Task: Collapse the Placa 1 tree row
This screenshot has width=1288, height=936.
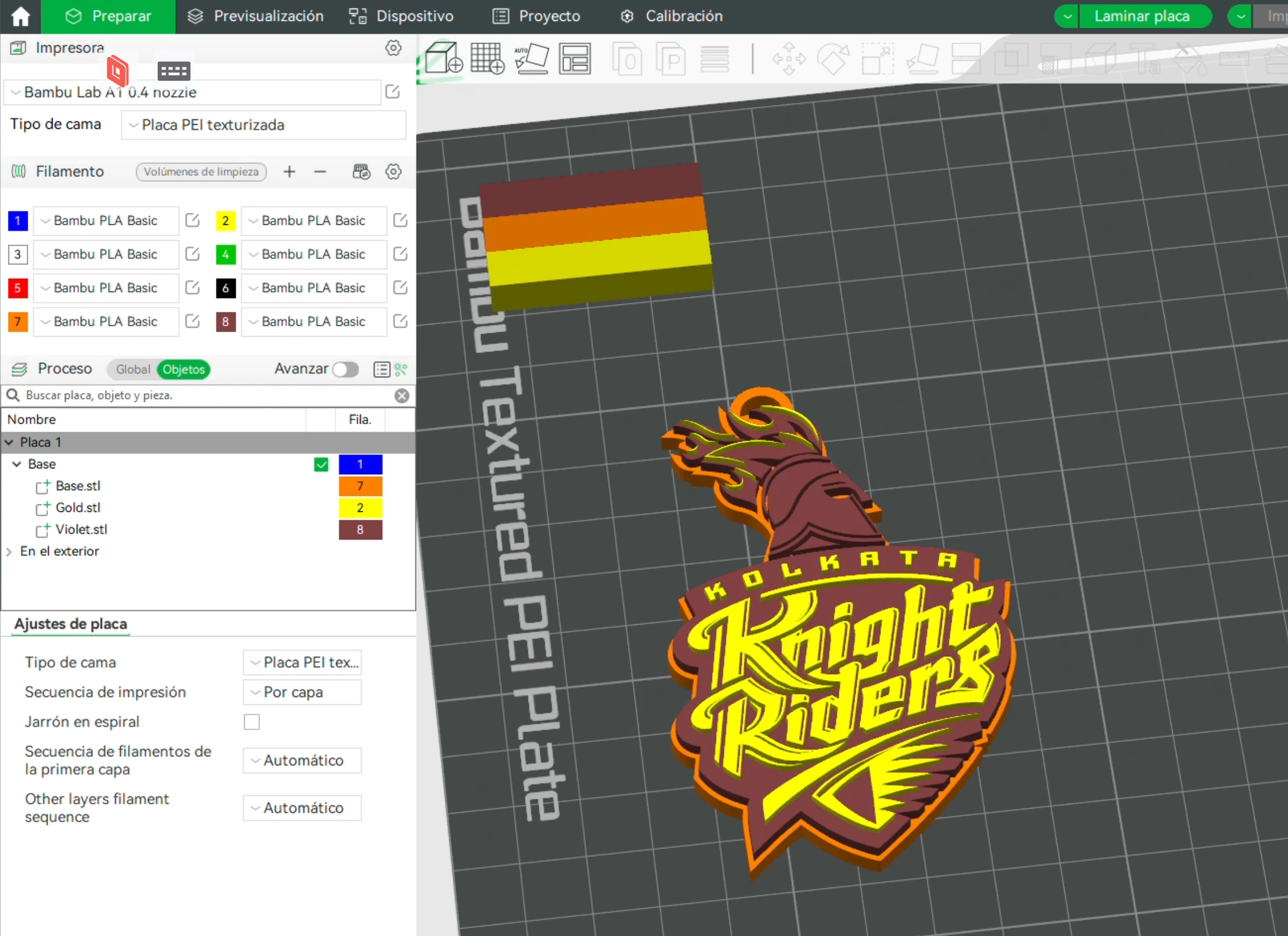Action: tap(9, 442)
